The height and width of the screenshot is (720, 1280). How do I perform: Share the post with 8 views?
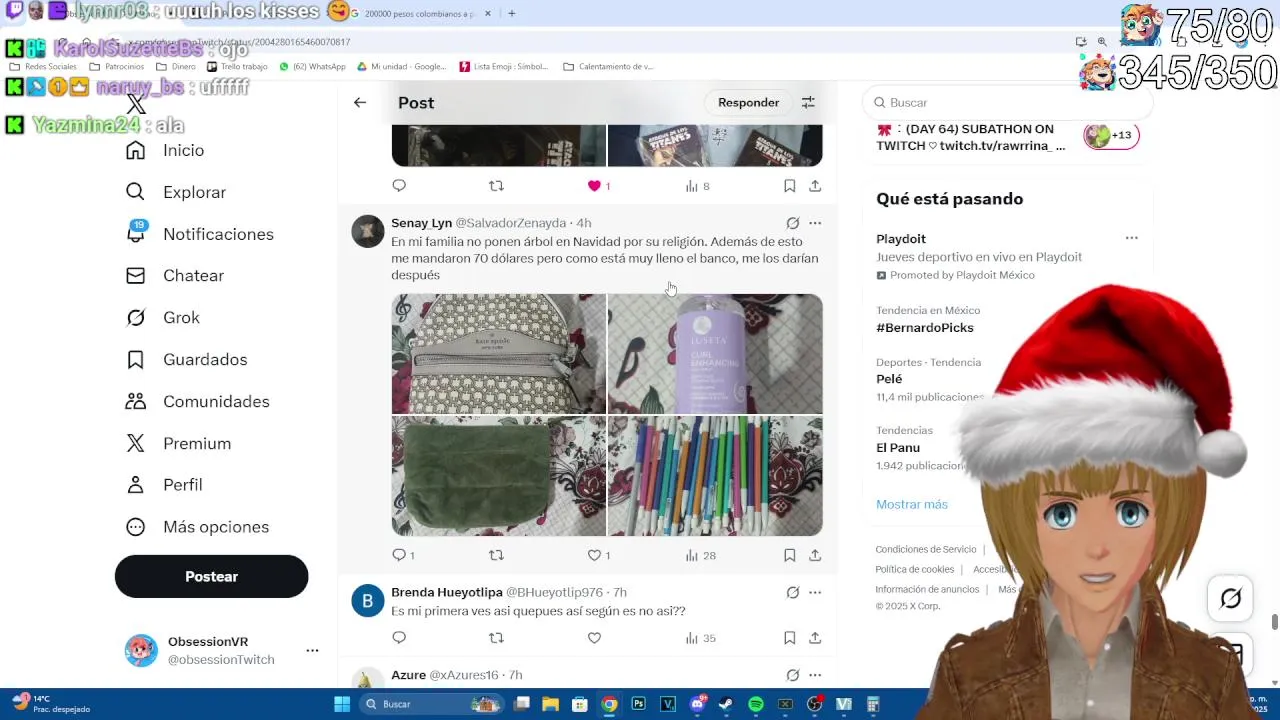(815, 186)
